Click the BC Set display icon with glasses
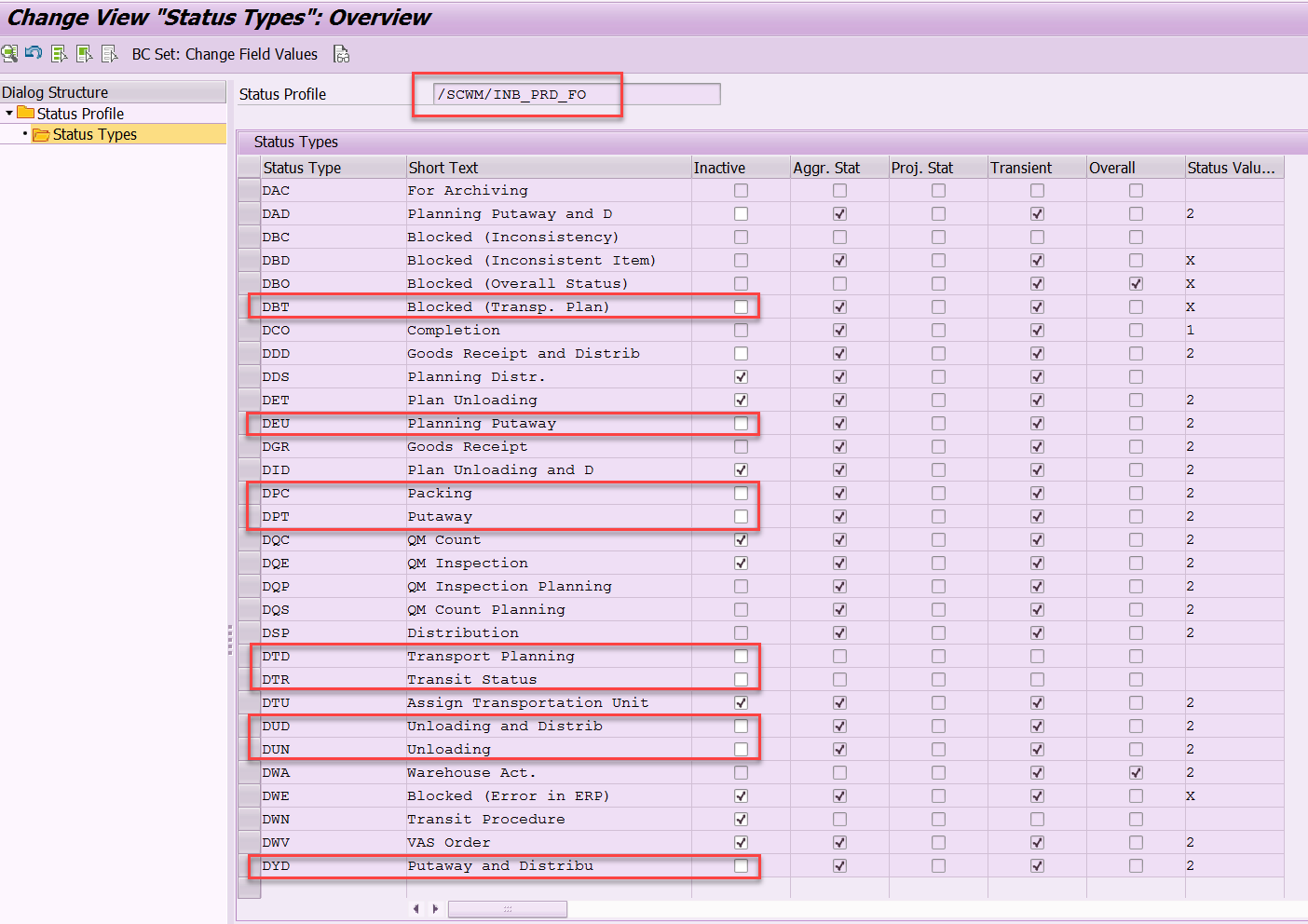This screenshot has height=924, width=1308. pos(342,54)
